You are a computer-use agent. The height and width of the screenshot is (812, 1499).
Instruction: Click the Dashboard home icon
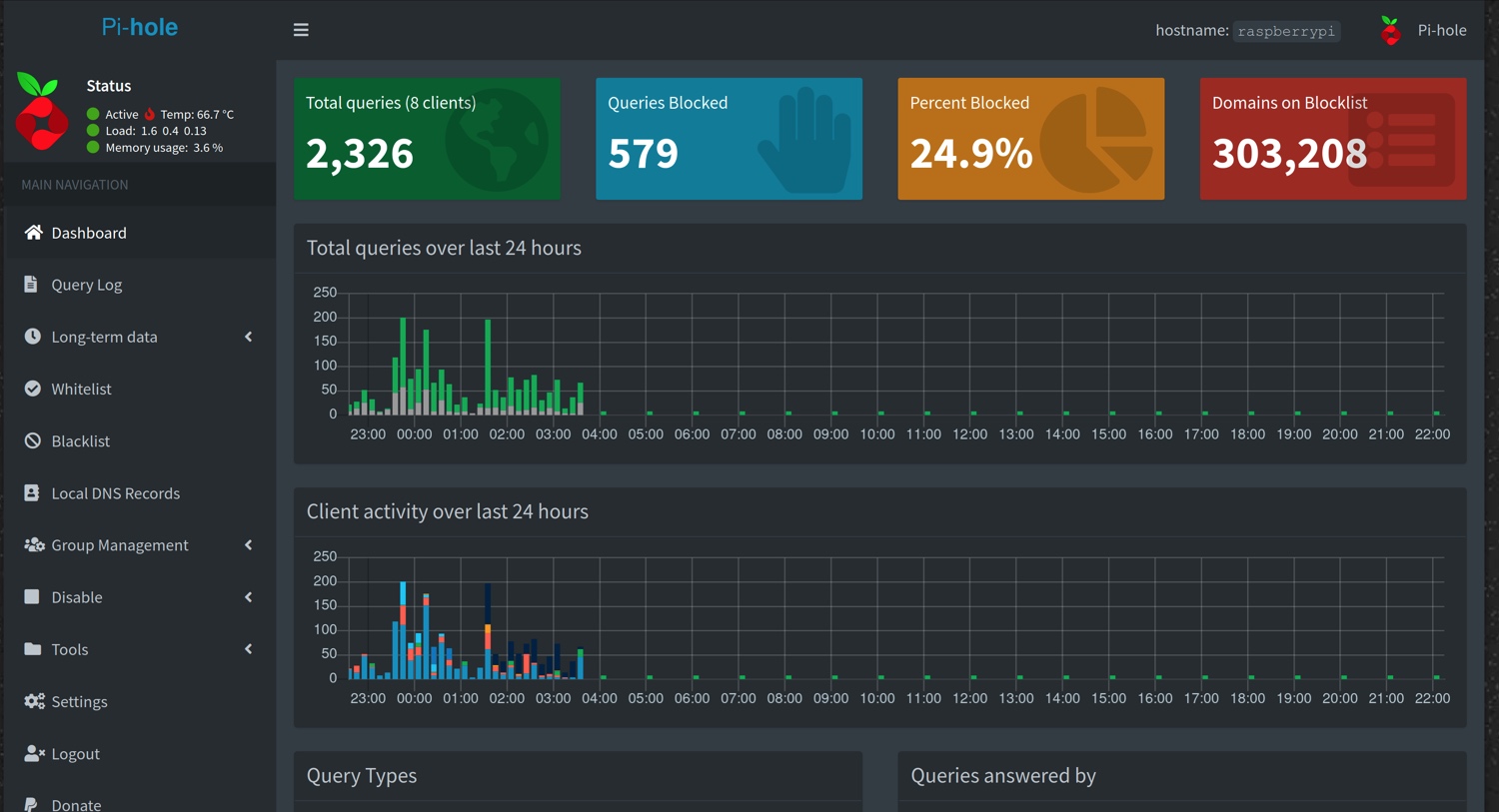(x=33, y=233)
